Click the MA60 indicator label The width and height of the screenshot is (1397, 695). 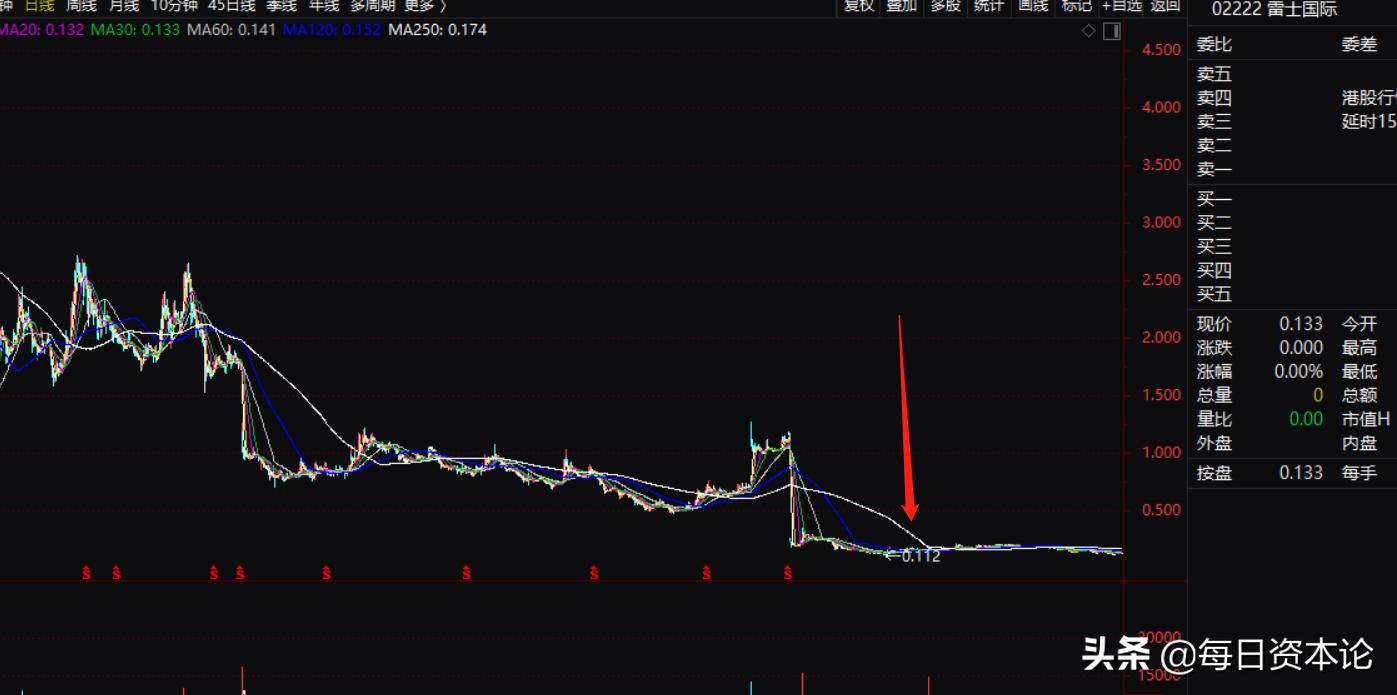pos(230,30)
